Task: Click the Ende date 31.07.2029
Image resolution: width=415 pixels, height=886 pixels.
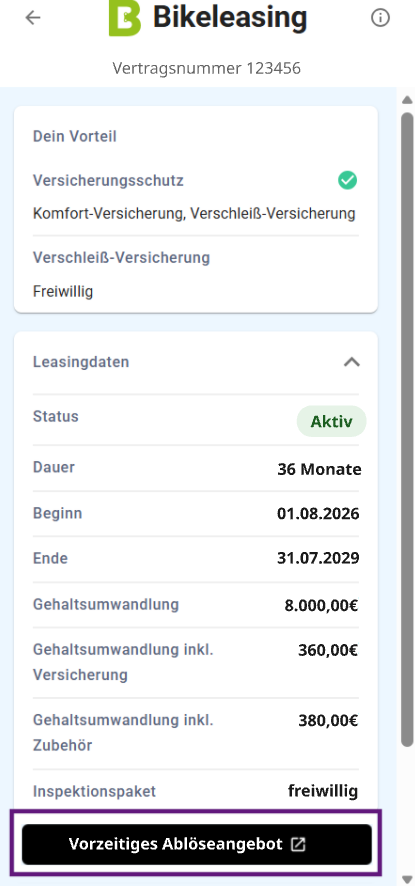Action: [318, 558]
